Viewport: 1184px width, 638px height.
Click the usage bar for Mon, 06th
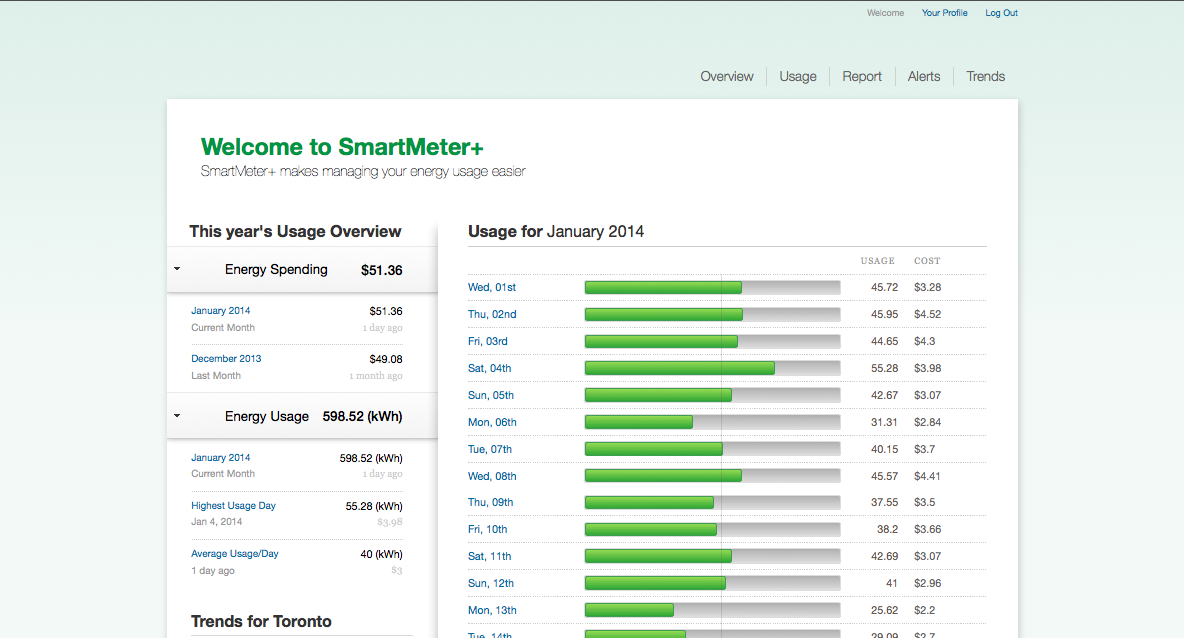(x=712, y=422)
